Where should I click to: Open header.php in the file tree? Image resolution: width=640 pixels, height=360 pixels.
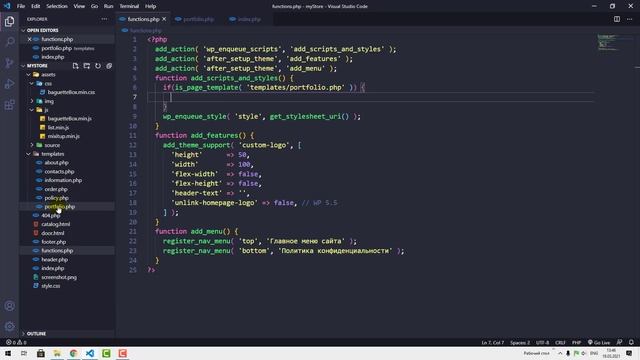point(54,260)
